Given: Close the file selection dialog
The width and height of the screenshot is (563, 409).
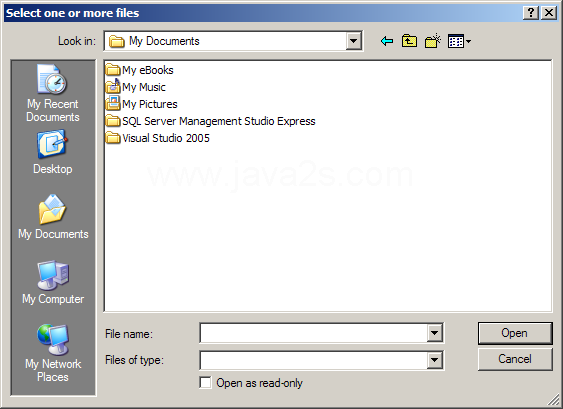Looking at the screenshot, I should 549,13.
